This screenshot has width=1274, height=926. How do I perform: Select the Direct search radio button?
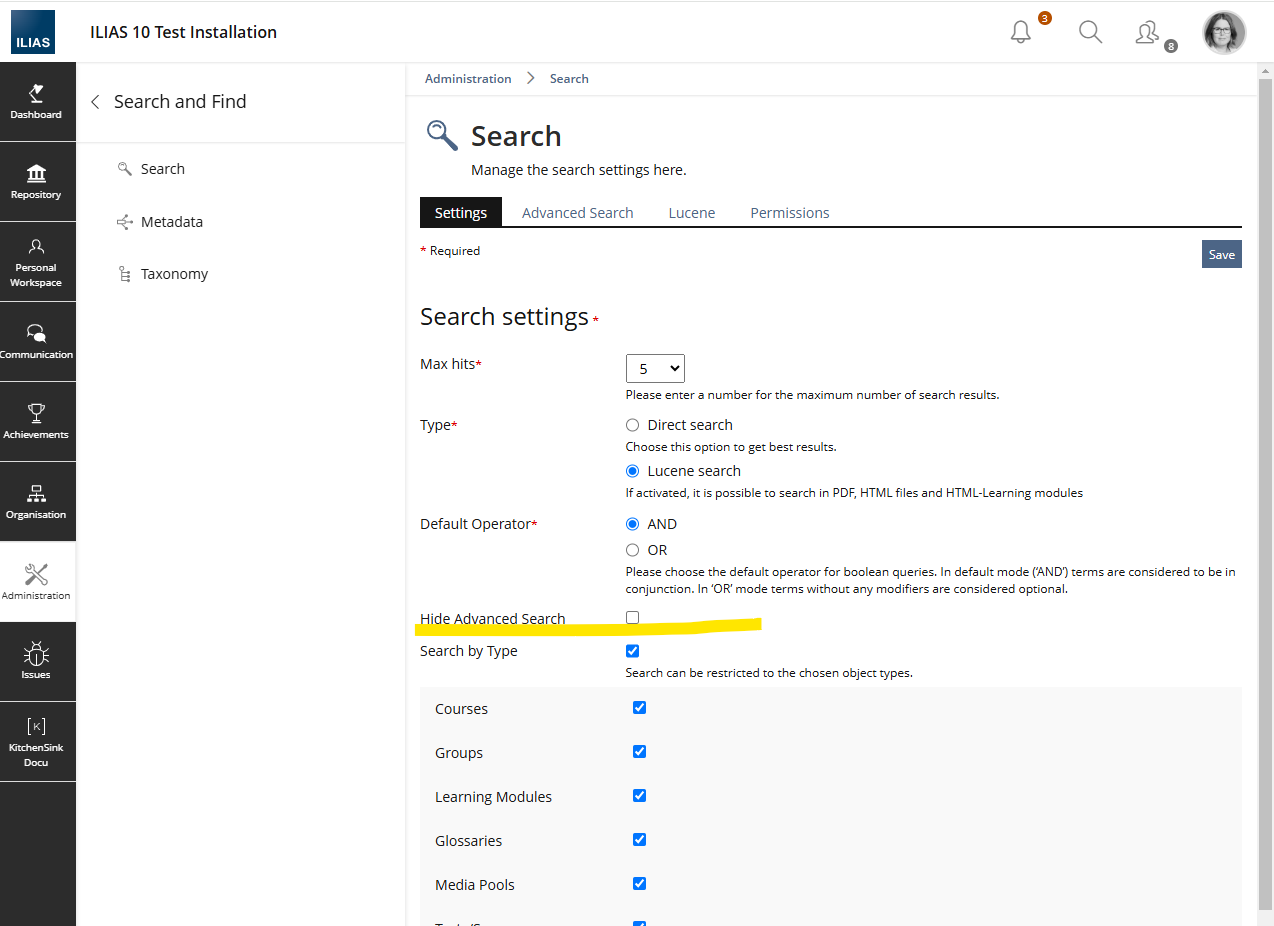[632, 425]
